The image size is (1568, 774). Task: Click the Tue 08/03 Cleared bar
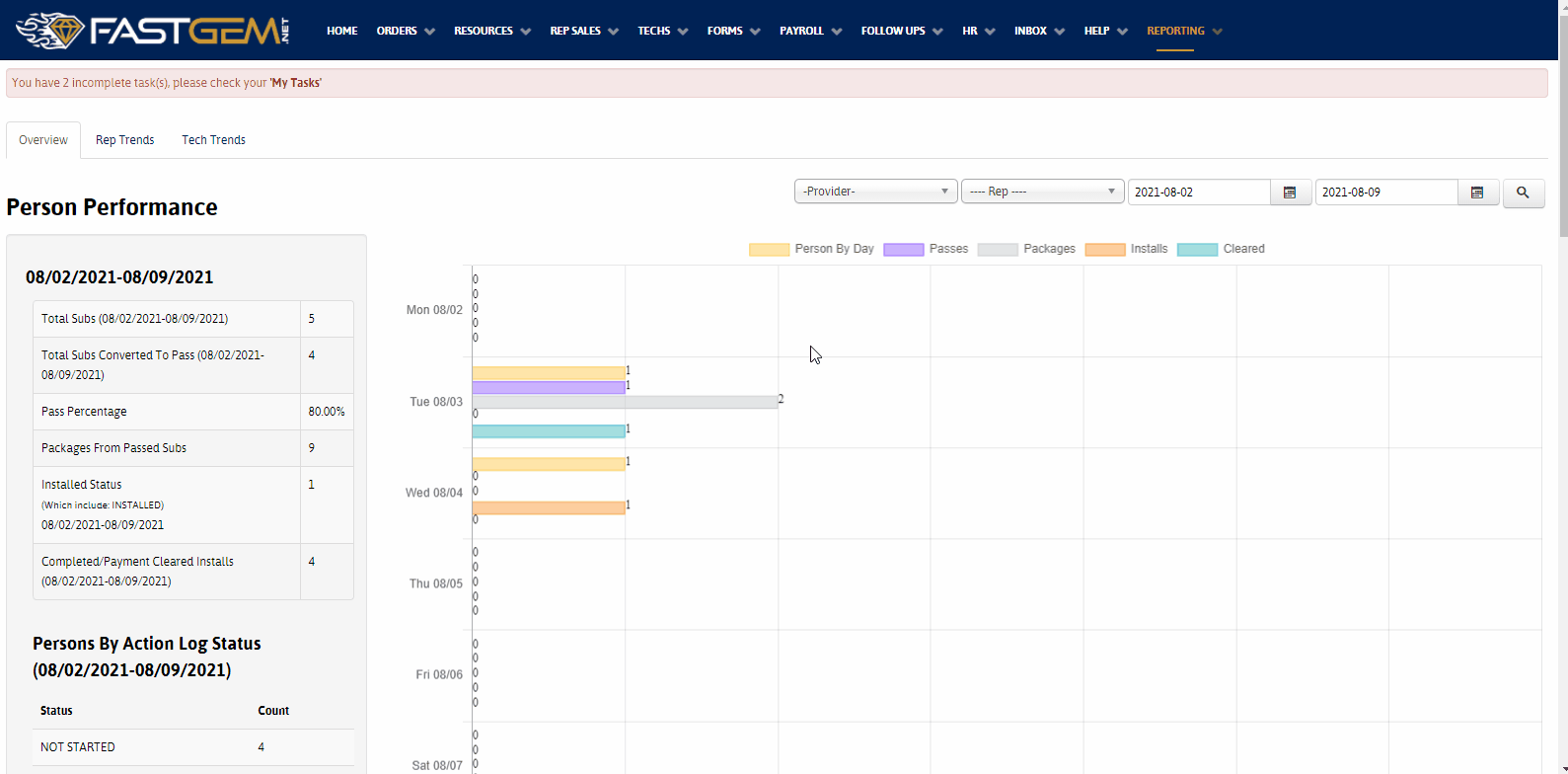549,431
